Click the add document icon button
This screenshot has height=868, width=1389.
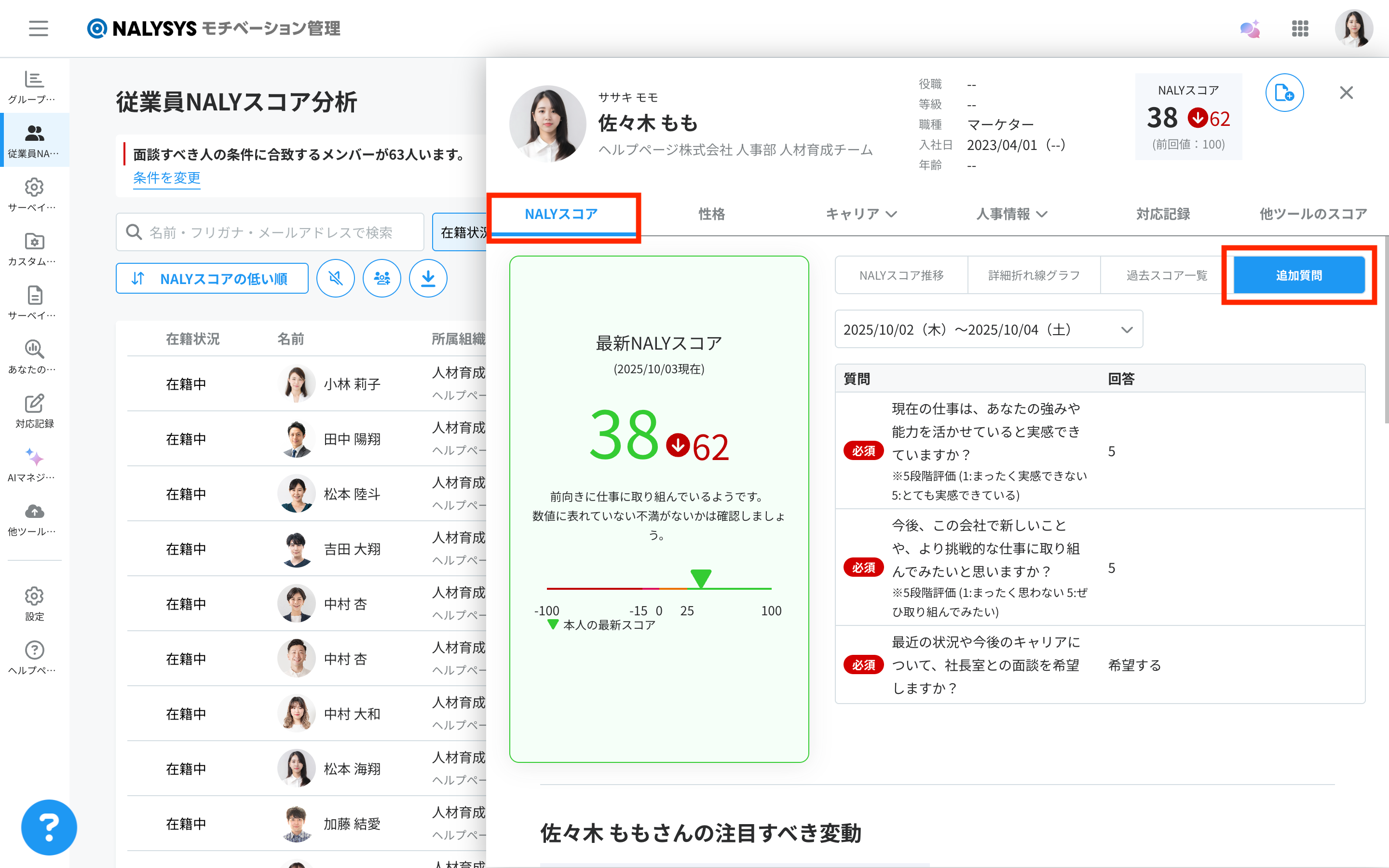[x=1284, y=93]
